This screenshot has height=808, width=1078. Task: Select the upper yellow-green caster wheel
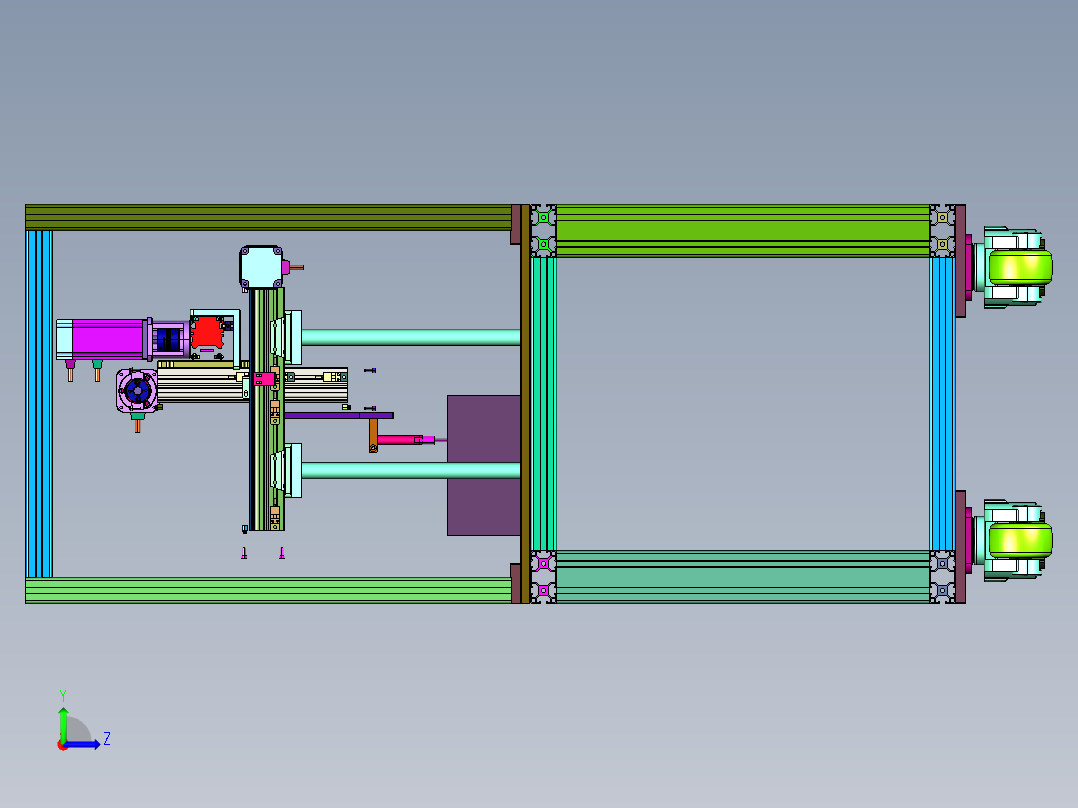1020,267
